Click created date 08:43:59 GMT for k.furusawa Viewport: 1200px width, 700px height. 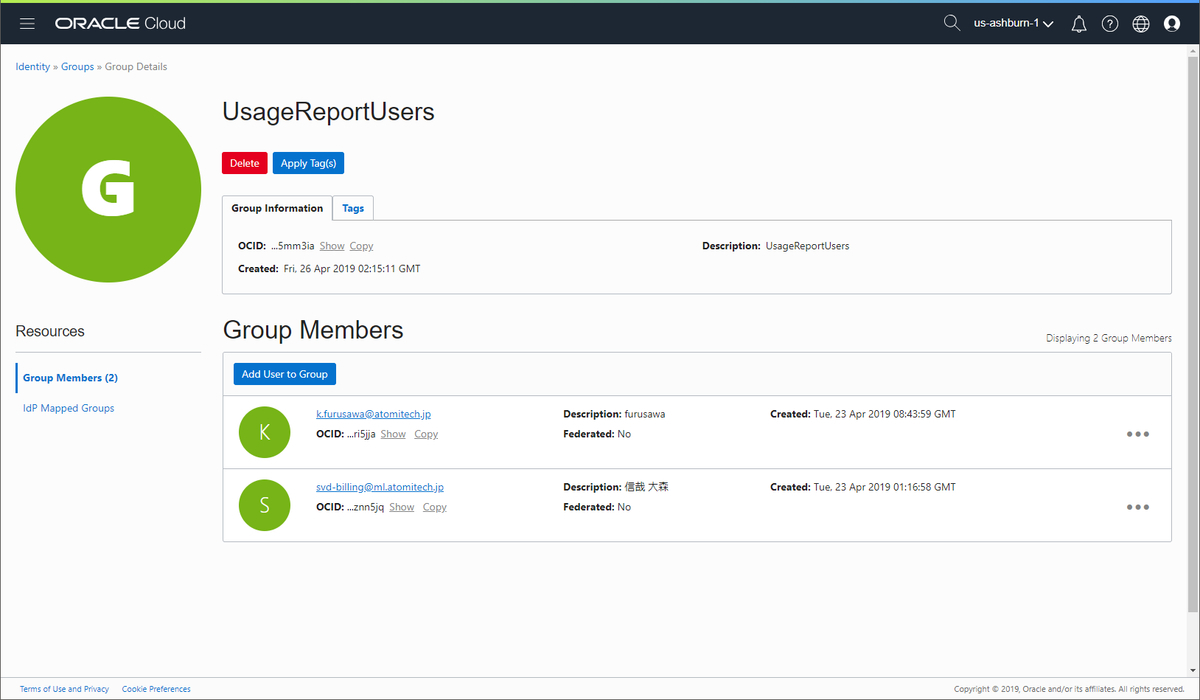point(863,413)
